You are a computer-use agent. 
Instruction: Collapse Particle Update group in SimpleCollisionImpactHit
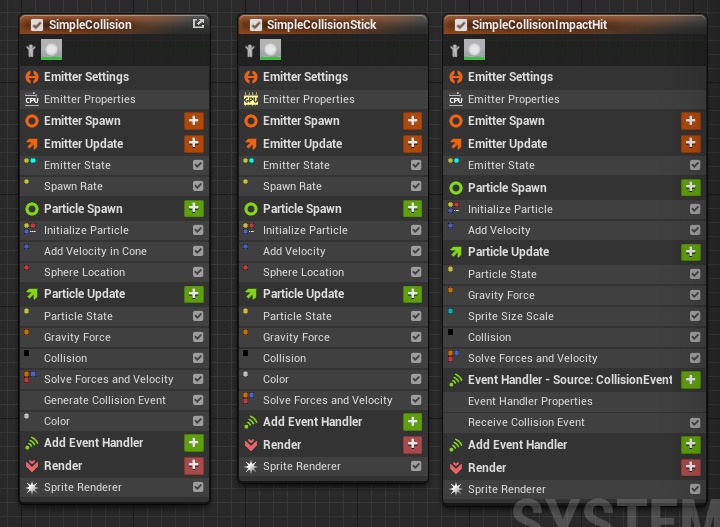[508, 252]
